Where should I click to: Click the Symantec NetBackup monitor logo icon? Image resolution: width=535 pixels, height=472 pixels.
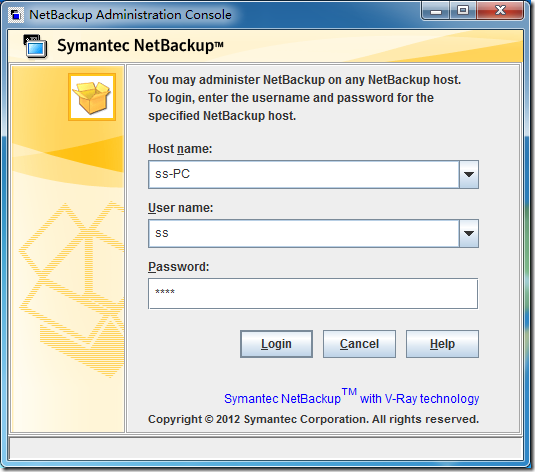click(35, 46)
